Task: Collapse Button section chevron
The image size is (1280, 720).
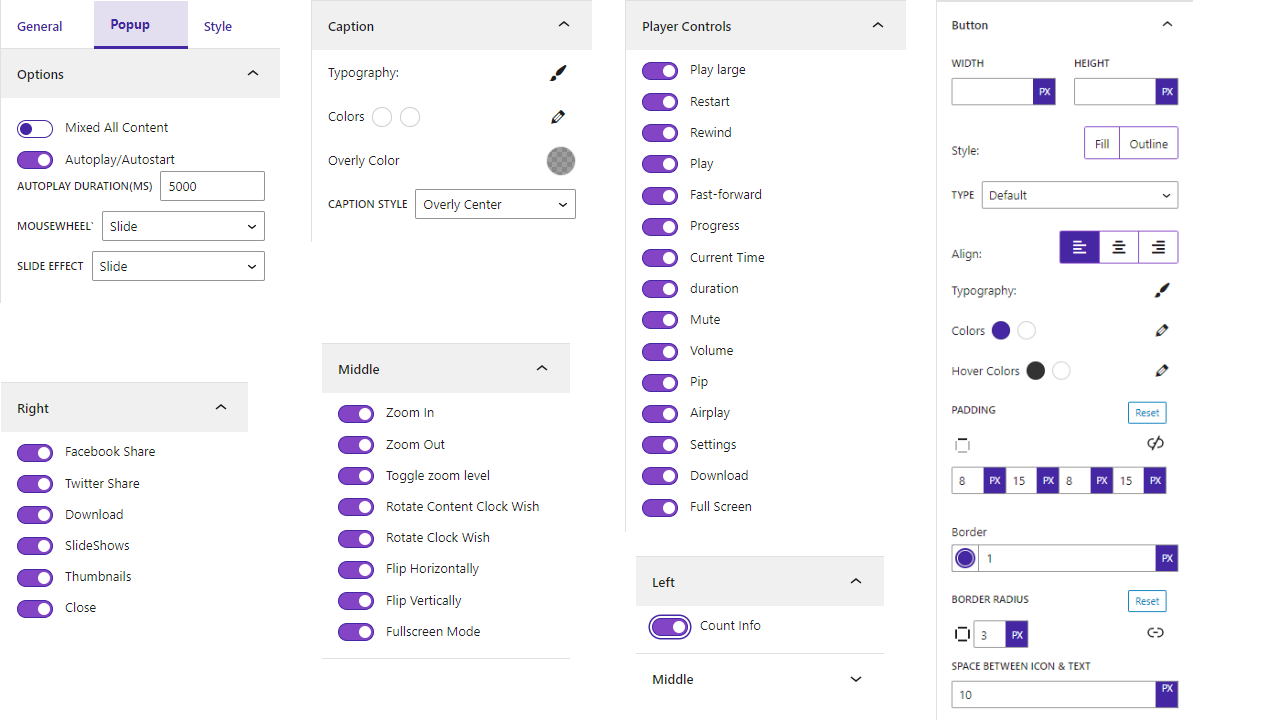Action: point(1167,24)
